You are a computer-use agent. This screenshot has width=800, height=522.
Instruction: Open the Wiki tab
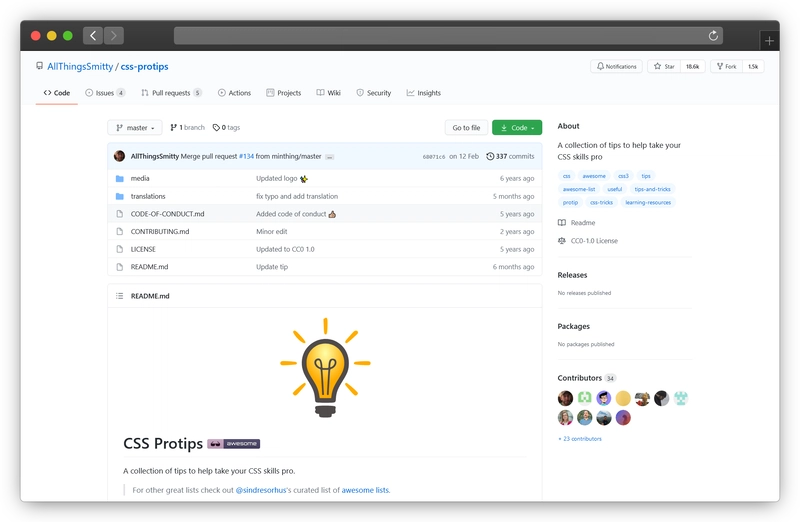click(x=328, y=93)
